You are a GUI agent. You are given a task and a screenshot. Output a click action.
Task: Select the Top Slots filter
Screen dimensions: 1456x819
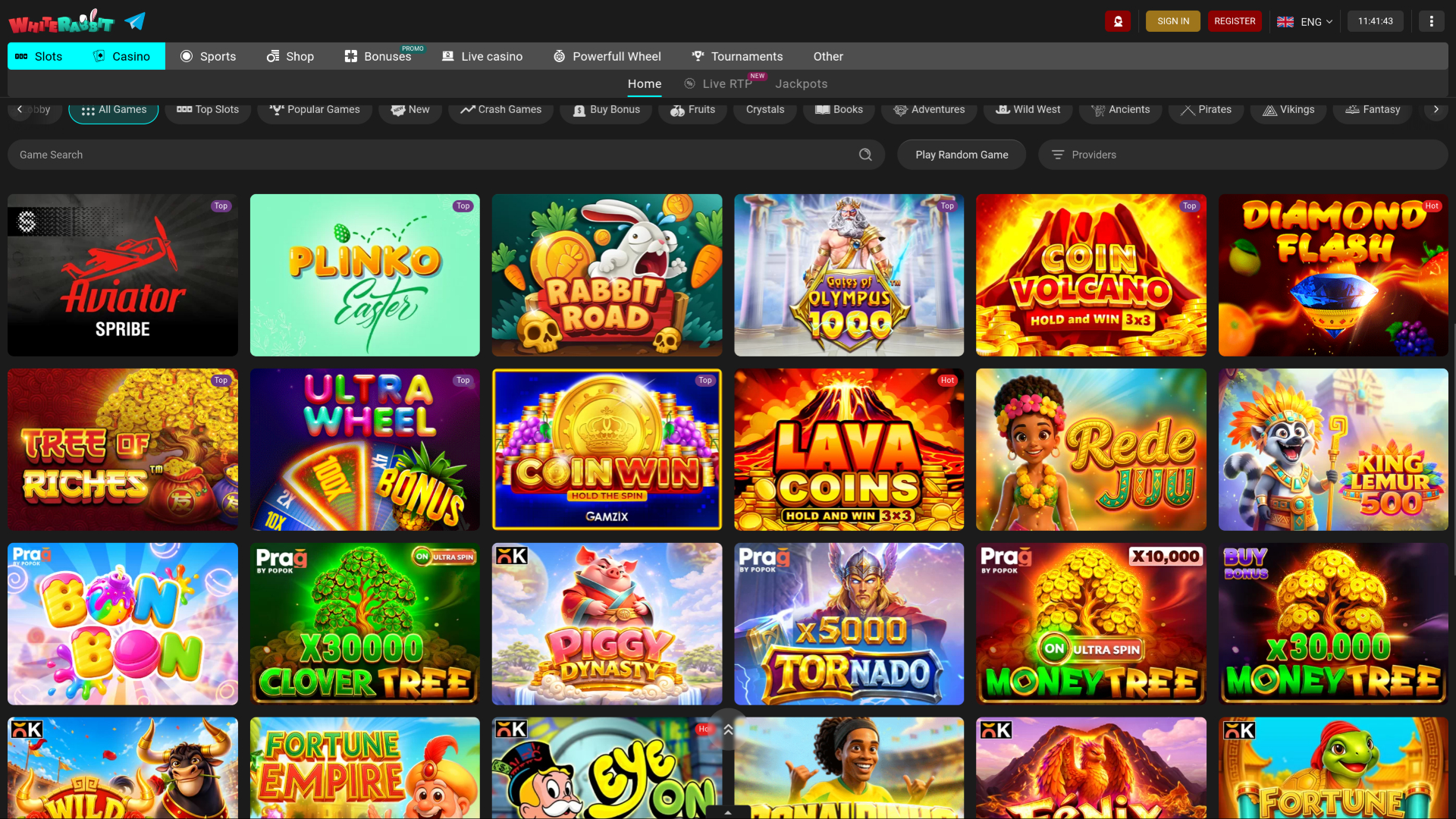point(208,110)
